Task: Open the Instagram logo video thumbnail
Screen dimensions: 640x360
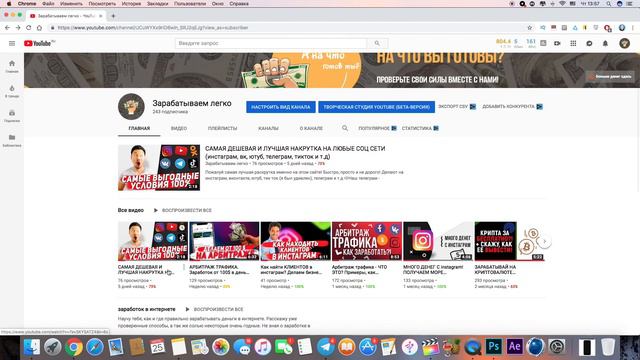Action: (438, 241)
